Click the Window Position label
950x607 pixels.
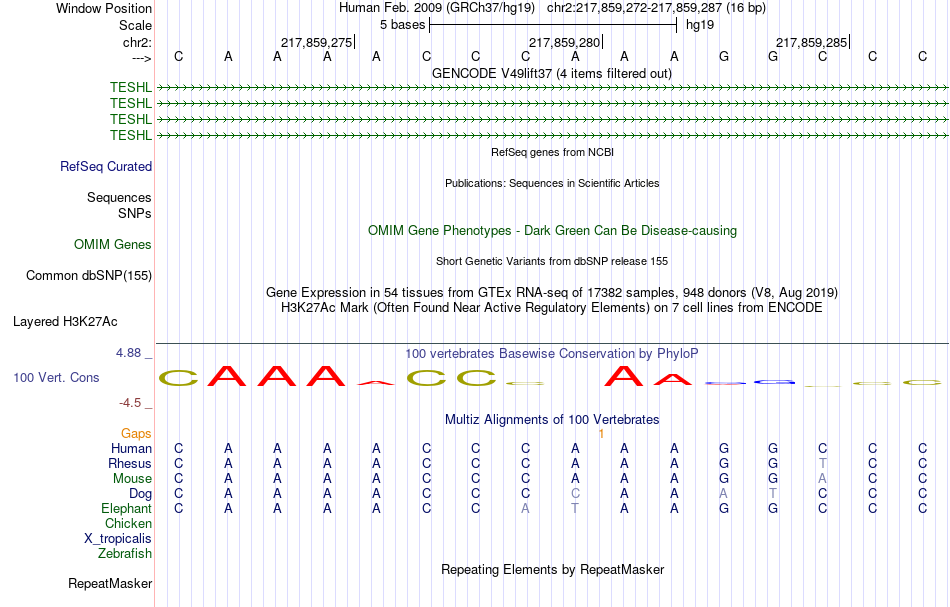[x=104, y=8]
